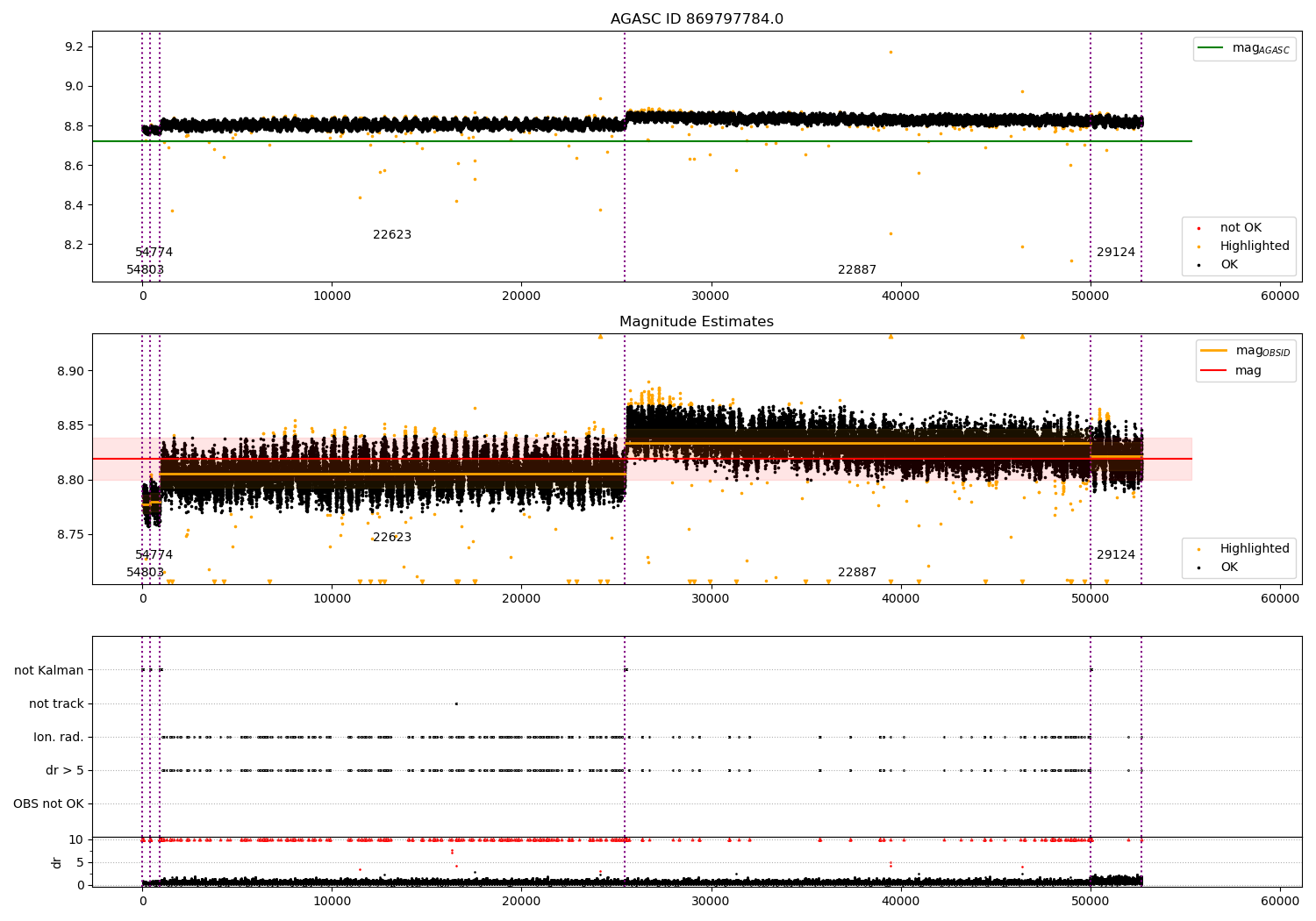Viewport: 1316px width, 921px height.
Task: Click the 8.2 tick on top plot
Action: pos(74,245)
